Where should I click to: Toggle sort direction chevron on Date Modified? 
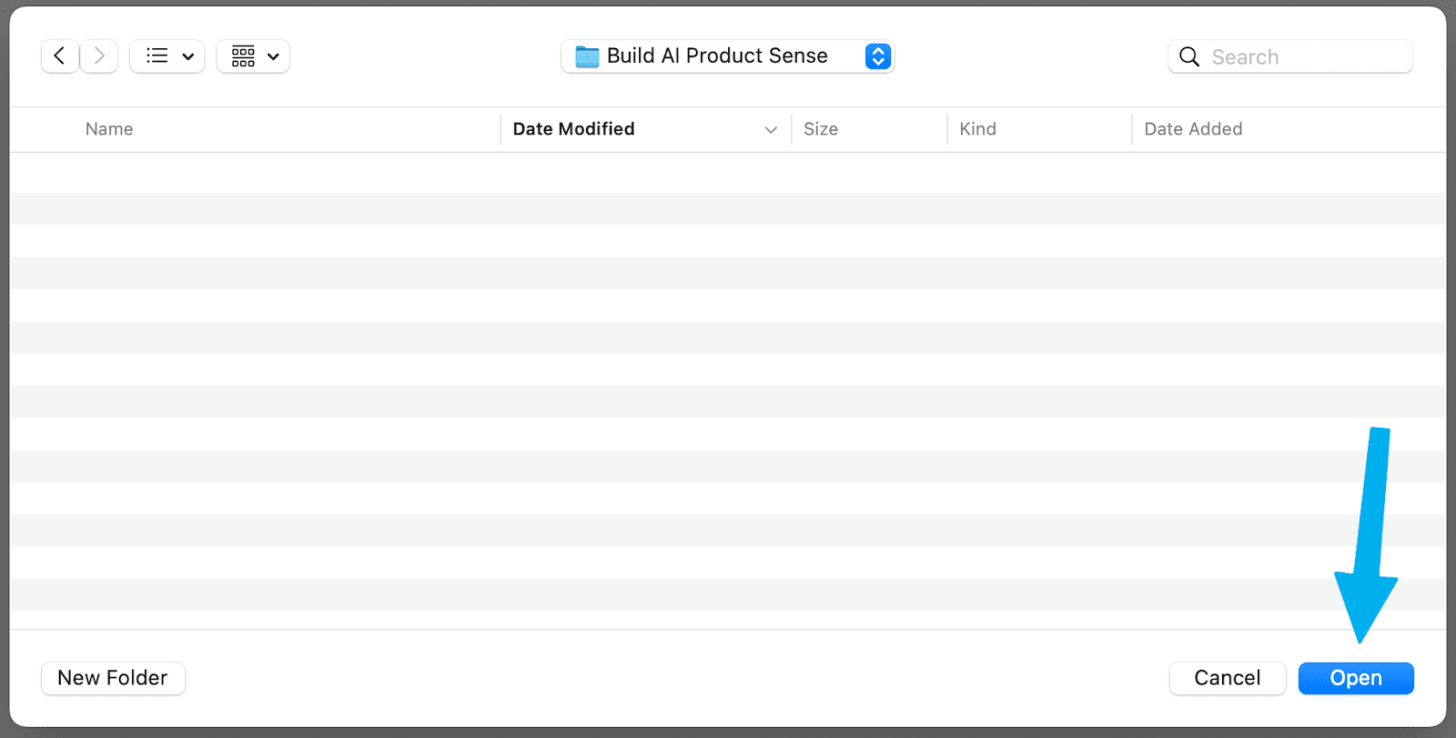pos(770,130)
